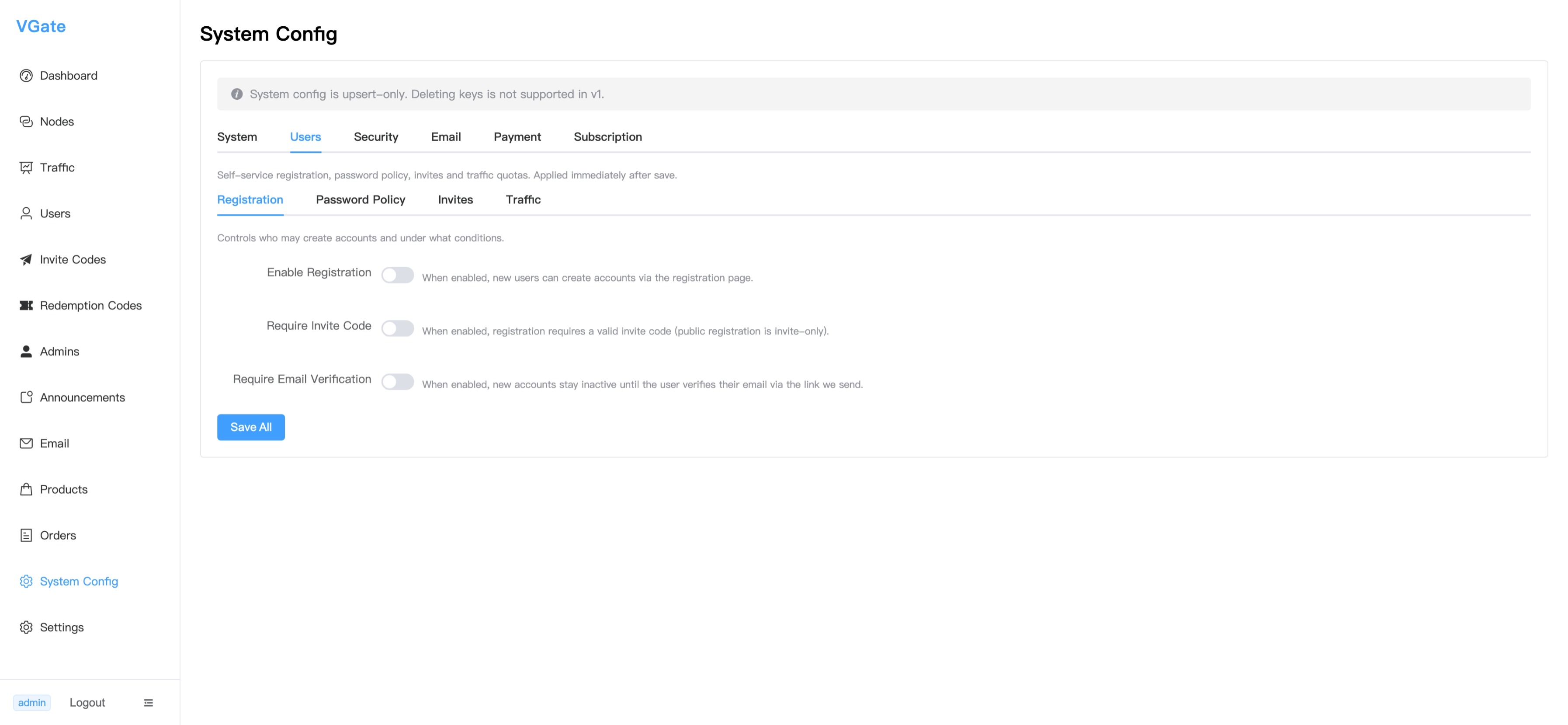1568x725 pixels.
Task: Toggle Require Email Verification switch
Action: click(x=398, y=382)
